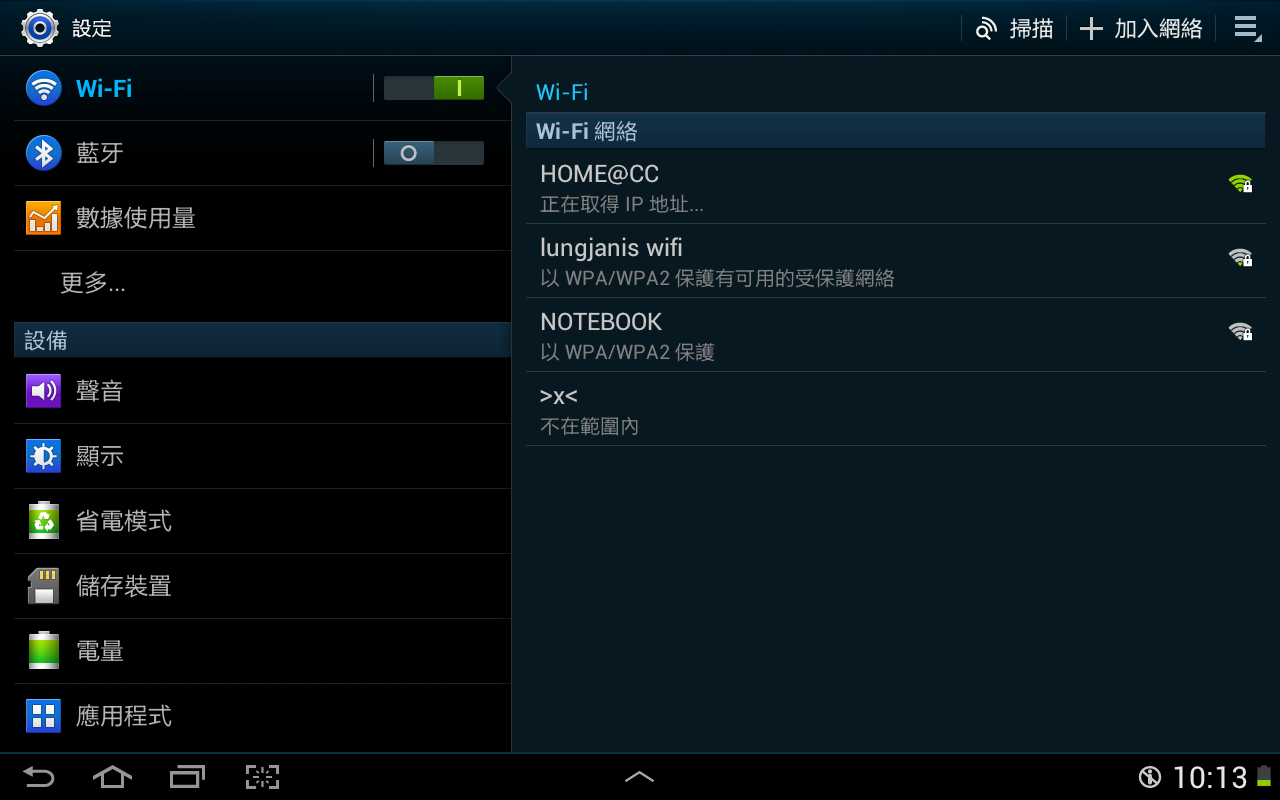Image resolution: width=1280 pixels, height=800 pixels.
Task: Enable the Bluetooth (藍牙) switch
Action: tap(434, 153)
